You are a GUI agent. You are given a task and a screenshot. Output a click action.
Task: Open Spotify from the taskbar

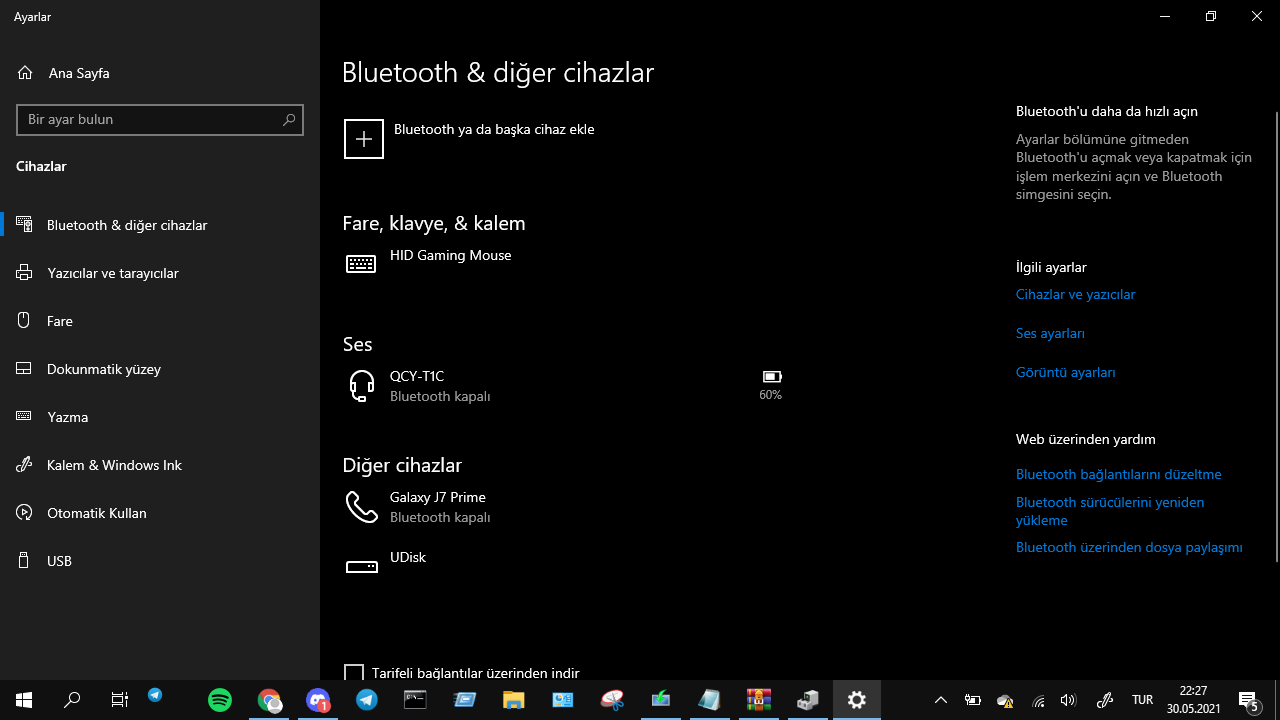pyautogui.click(x=220, y=700)
